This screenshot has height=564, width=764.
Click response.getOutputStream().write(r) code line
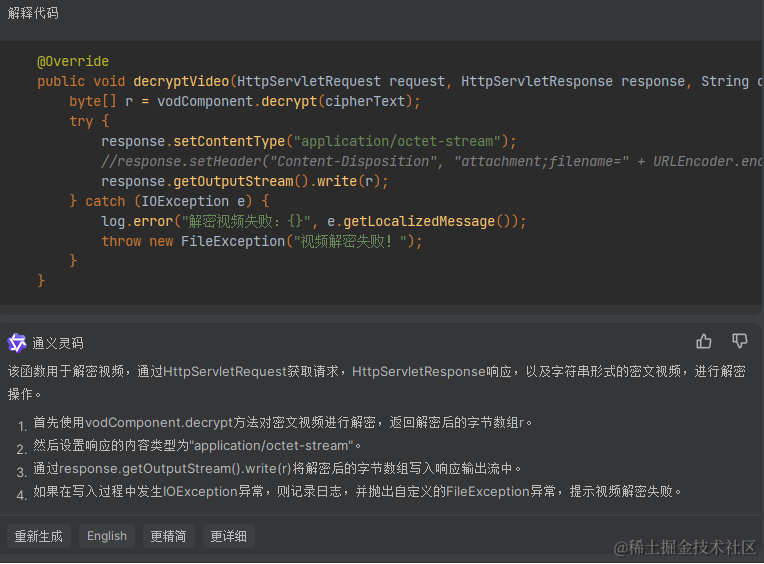tap(245, 181)
